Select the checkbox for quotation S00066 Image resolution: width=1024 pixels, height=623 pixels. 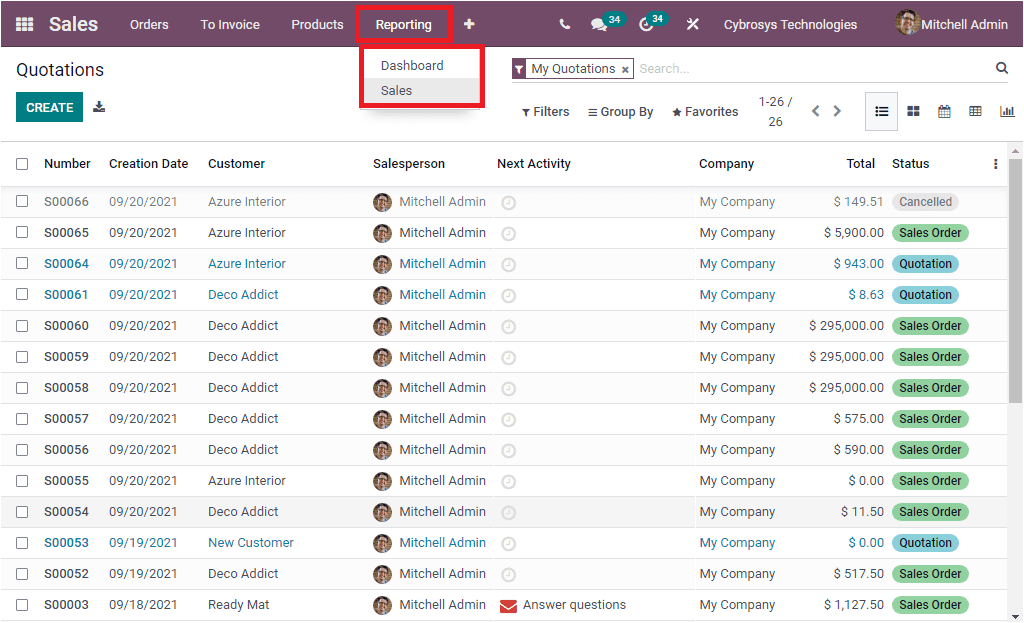tap(22, 201)
